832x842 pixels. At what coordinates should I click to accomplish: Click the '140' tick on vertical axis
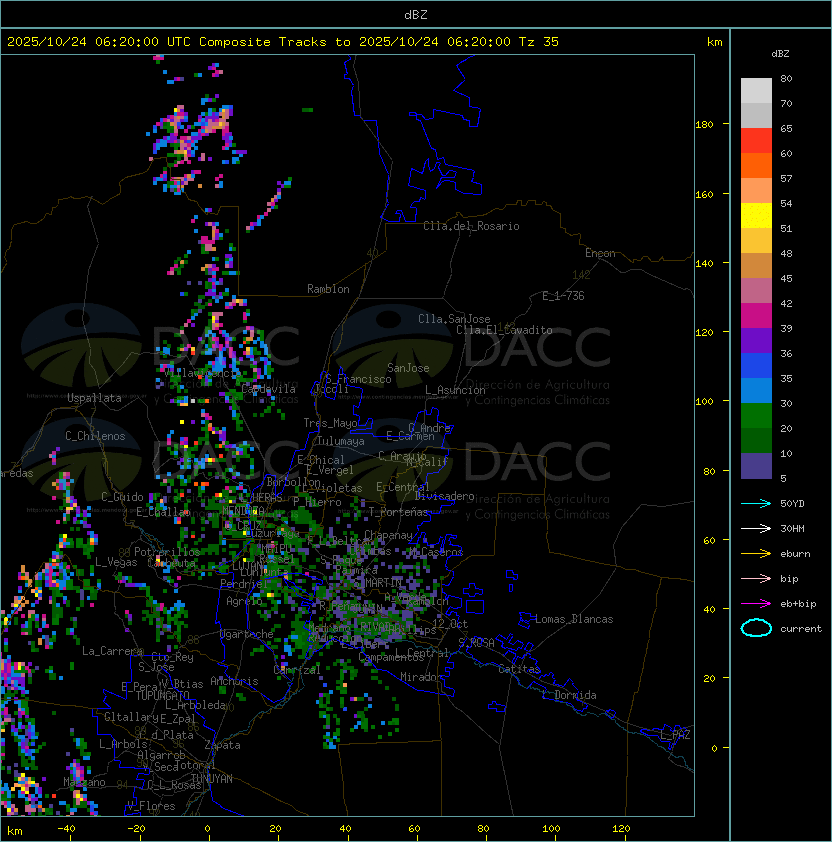click(x=704, y=264)
